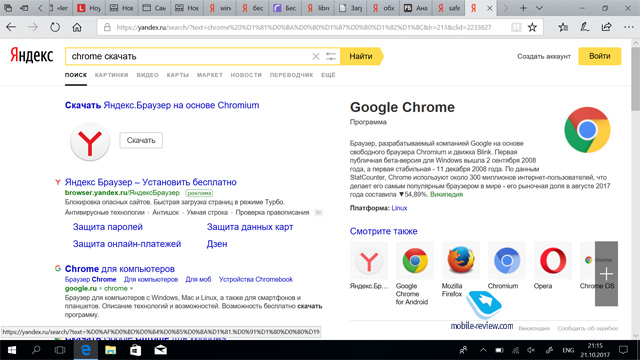
Task: Open Скачать Яндекс.Браузер на основе Chromium link
Action: click(162, 105)
